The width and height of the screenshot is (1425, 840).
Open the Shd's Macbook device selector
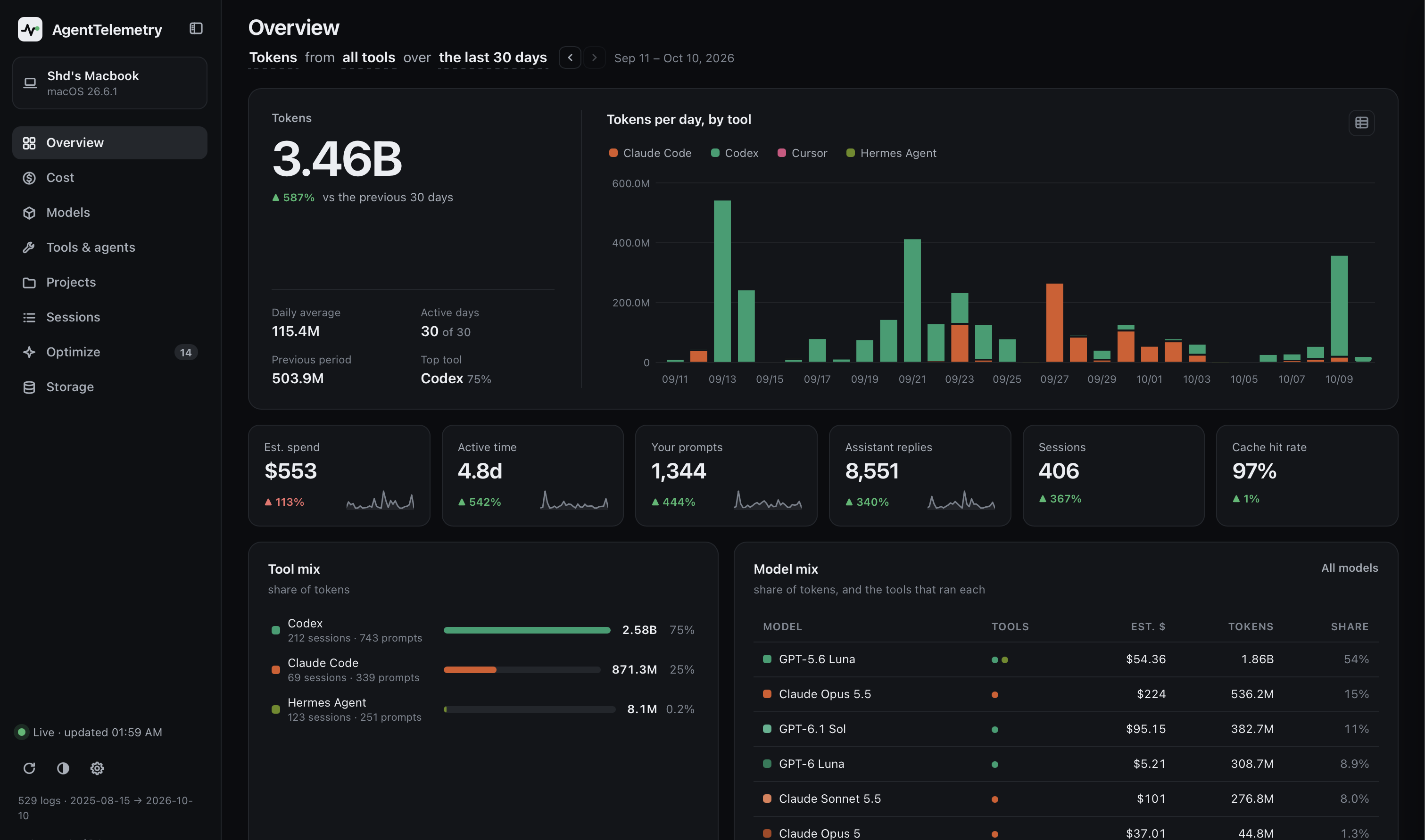click(110, 83)
